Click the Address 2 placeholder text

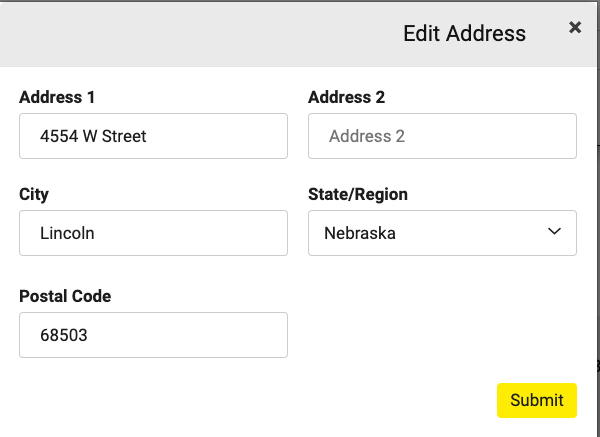pyautogui.click(x=367, y=136)
